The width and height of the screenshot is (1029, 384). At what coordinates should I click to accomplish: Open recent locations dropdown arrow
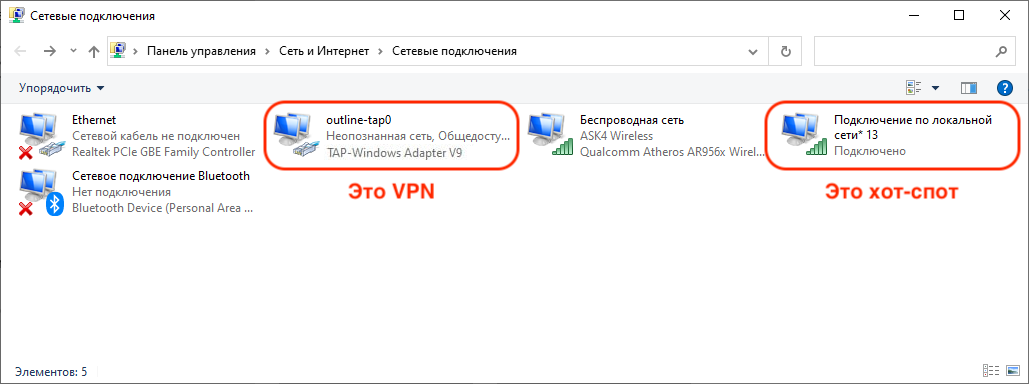74,51
